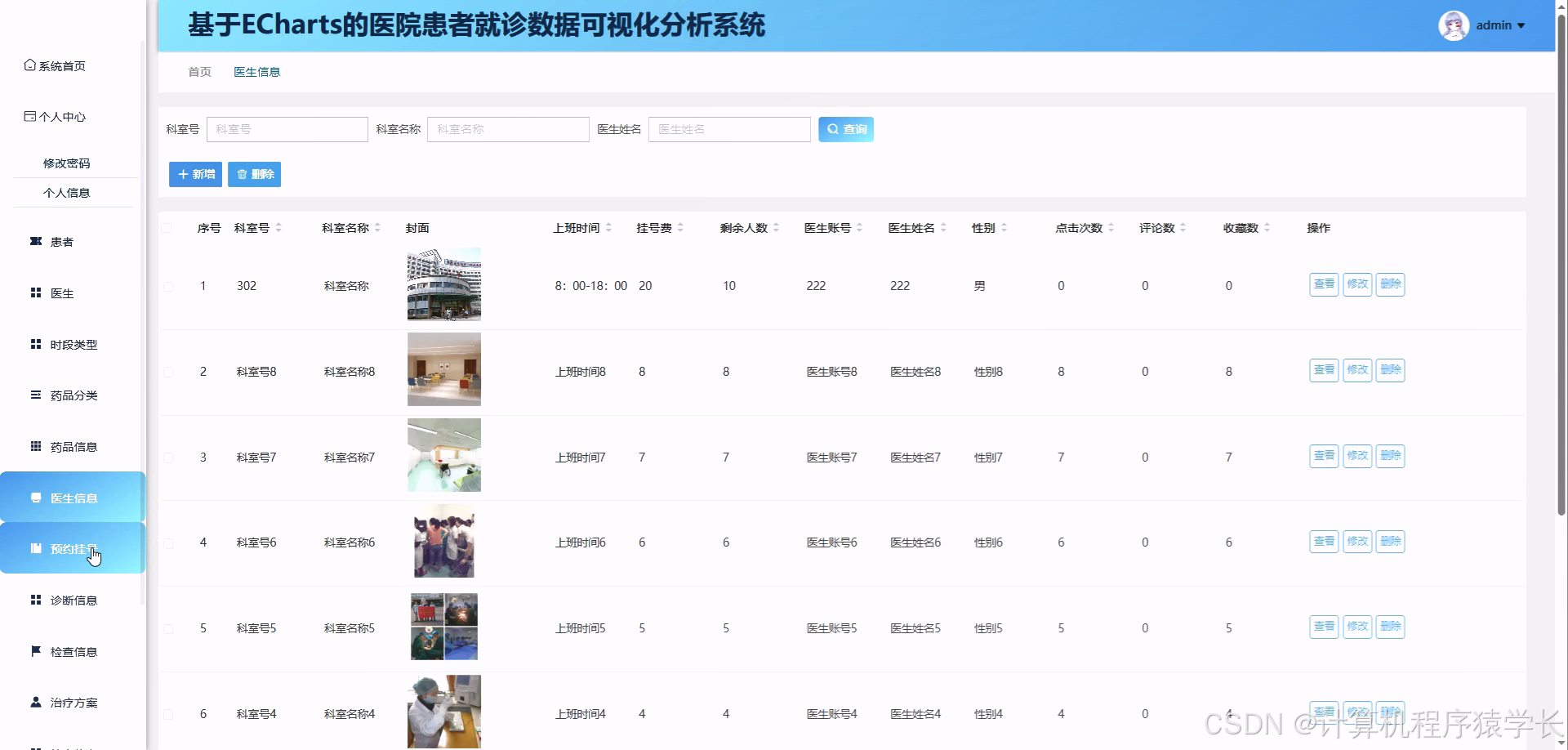Open 检查信息 from the sidebar

point(73,651)
